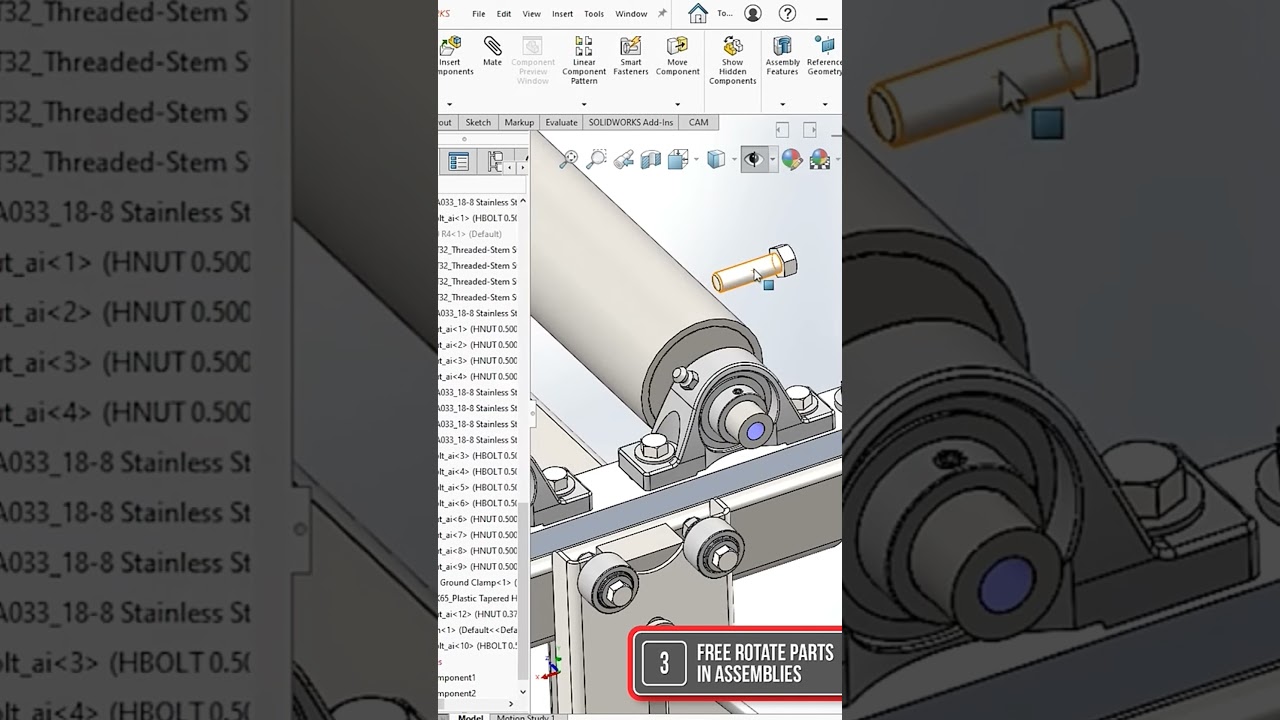Open the Edit menu
Viewport: 1280px width, 720px height.
point(504,14)
